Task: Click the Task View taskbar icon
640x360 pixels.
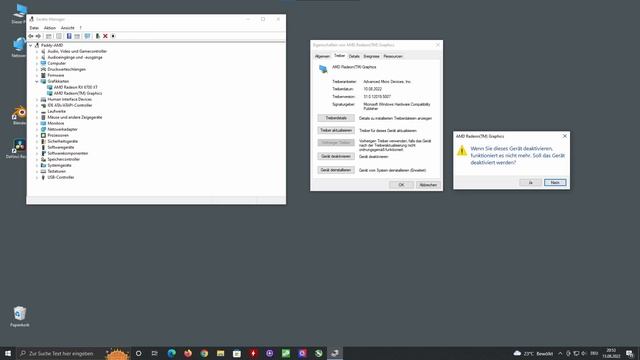Action: [x=155, y=353]
